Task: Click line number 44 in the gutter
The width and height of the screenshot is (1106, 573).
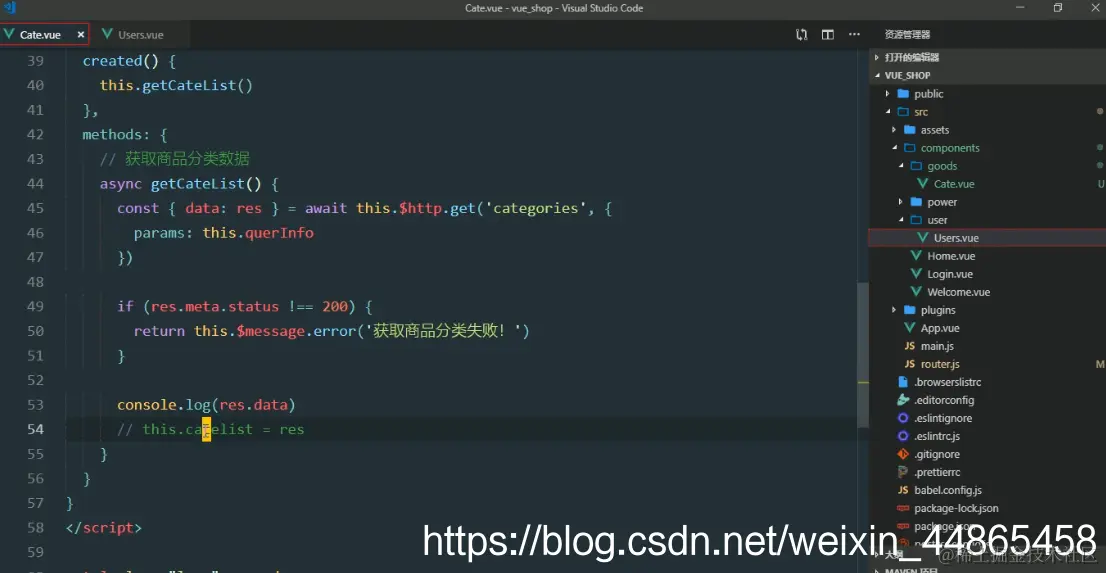Action: point(35,183)
